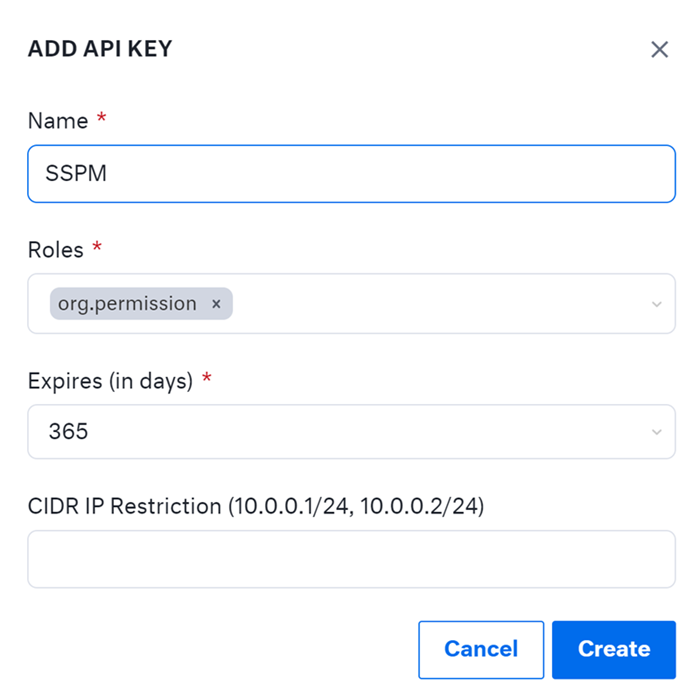Click the SSPM text in Name field
Viewport: 700px width, 698px height.
(x=76, y=174)
